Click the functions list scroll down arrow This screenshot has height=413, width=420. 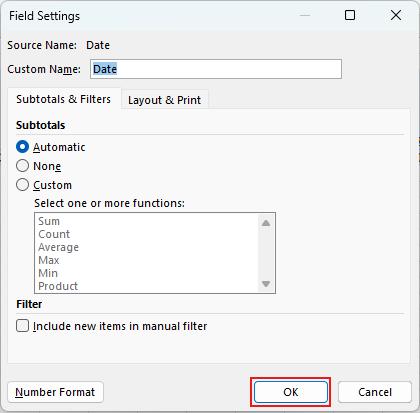tap(266, 284)
